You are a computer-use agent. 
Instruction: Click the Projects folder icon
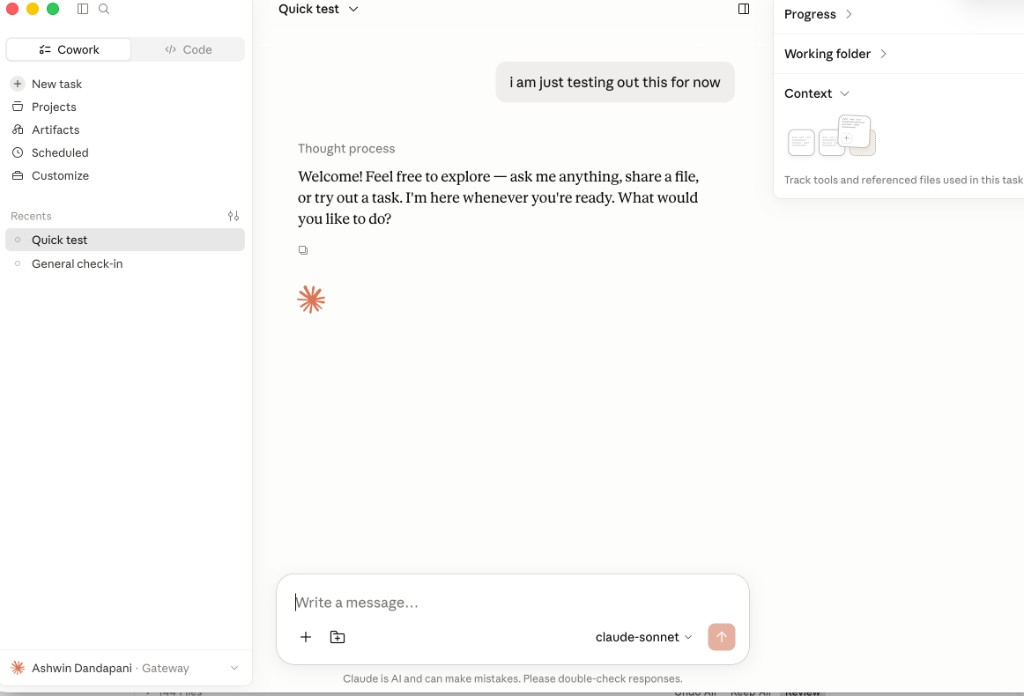point(18,106)
